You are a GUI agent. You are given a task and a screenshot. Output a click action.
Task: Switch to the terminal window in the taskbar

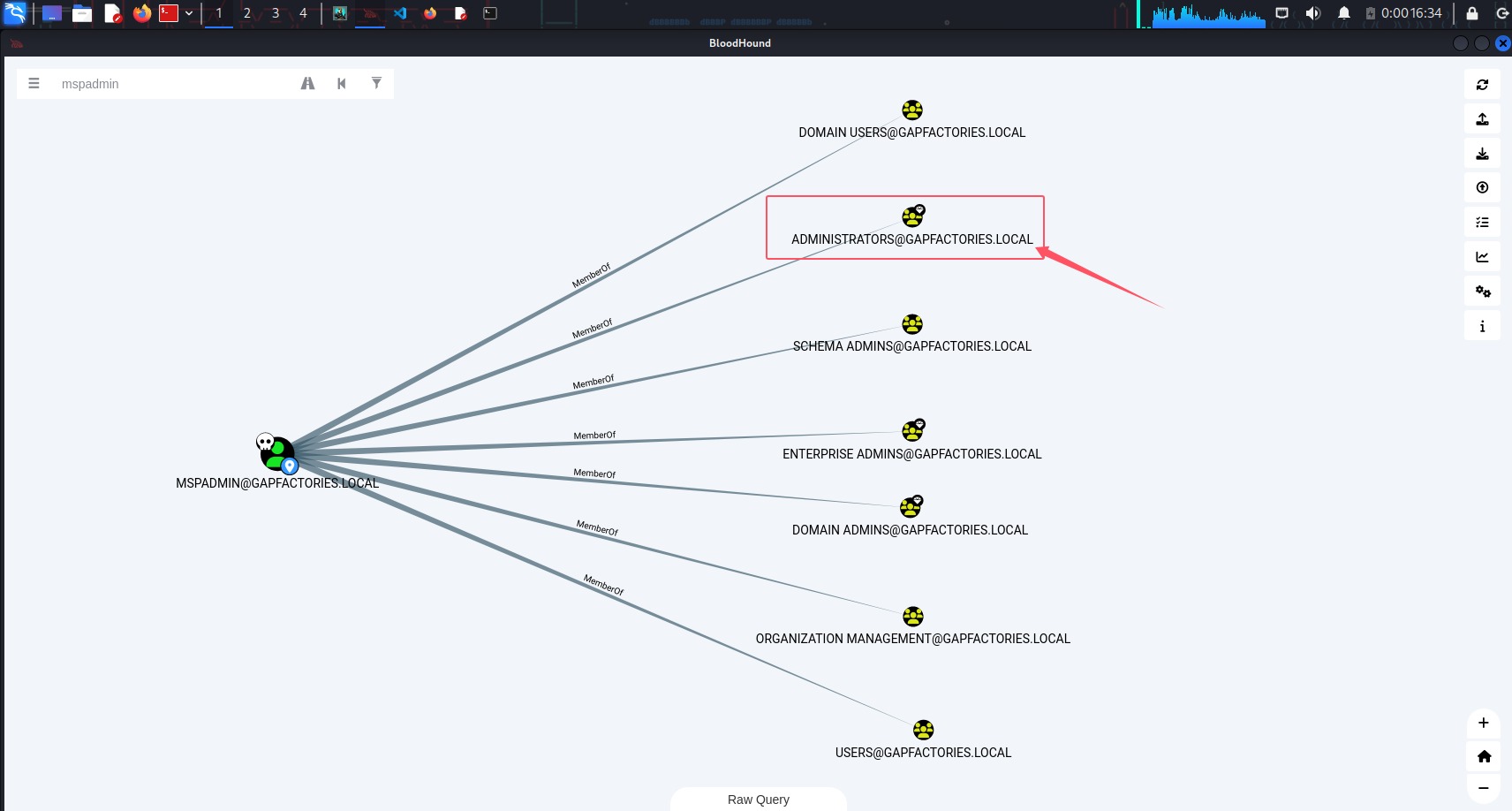490,13
